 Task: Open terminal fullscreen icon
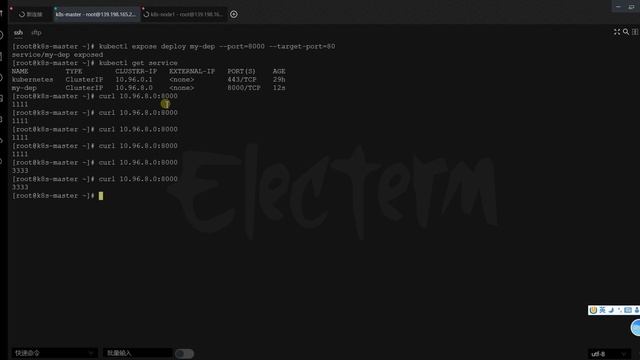[x=617, y=32]
